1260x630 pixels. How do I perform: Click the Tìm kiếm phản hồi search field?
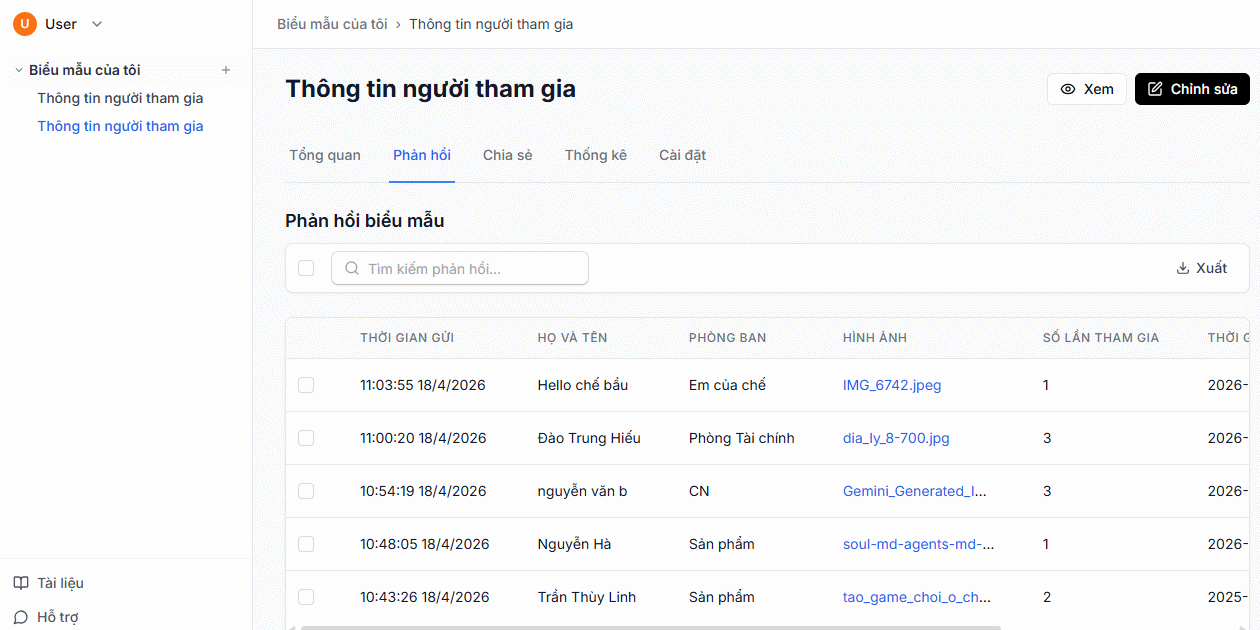460,268
